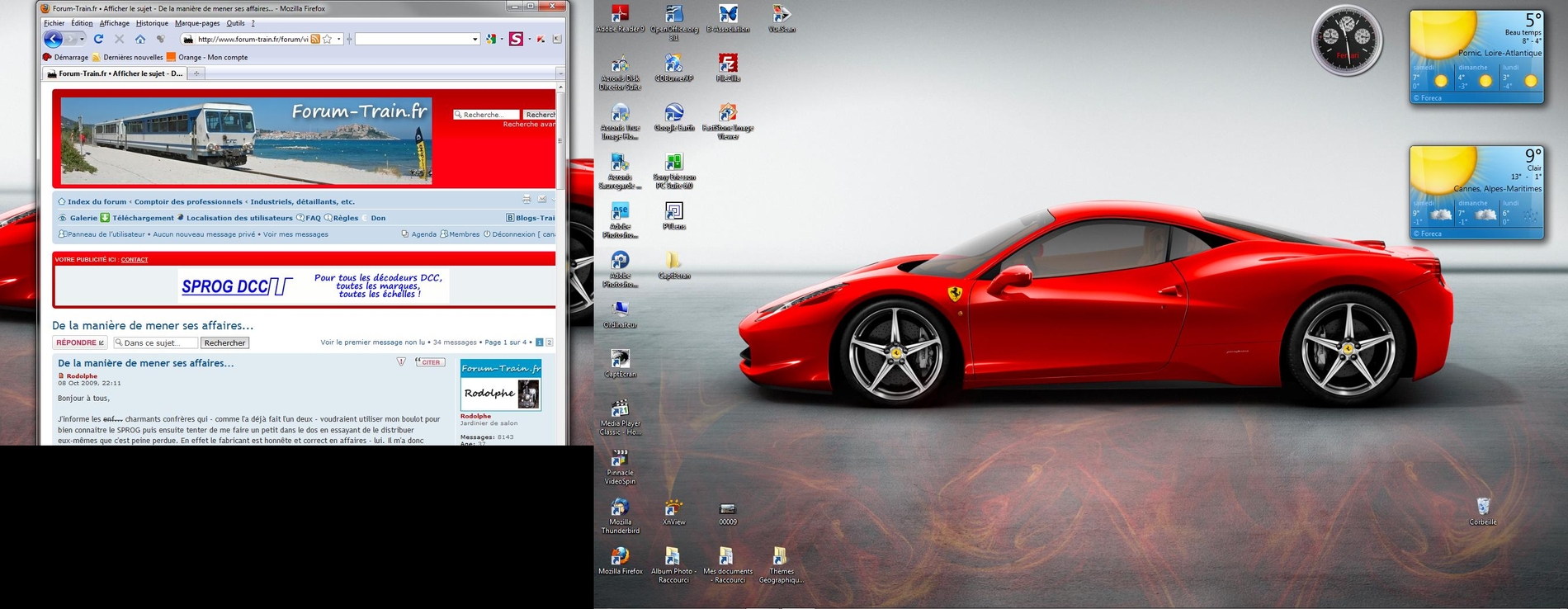The image size is (1568, 609).
Task: Go to page 2 of the topic
Action: point(550,342)
